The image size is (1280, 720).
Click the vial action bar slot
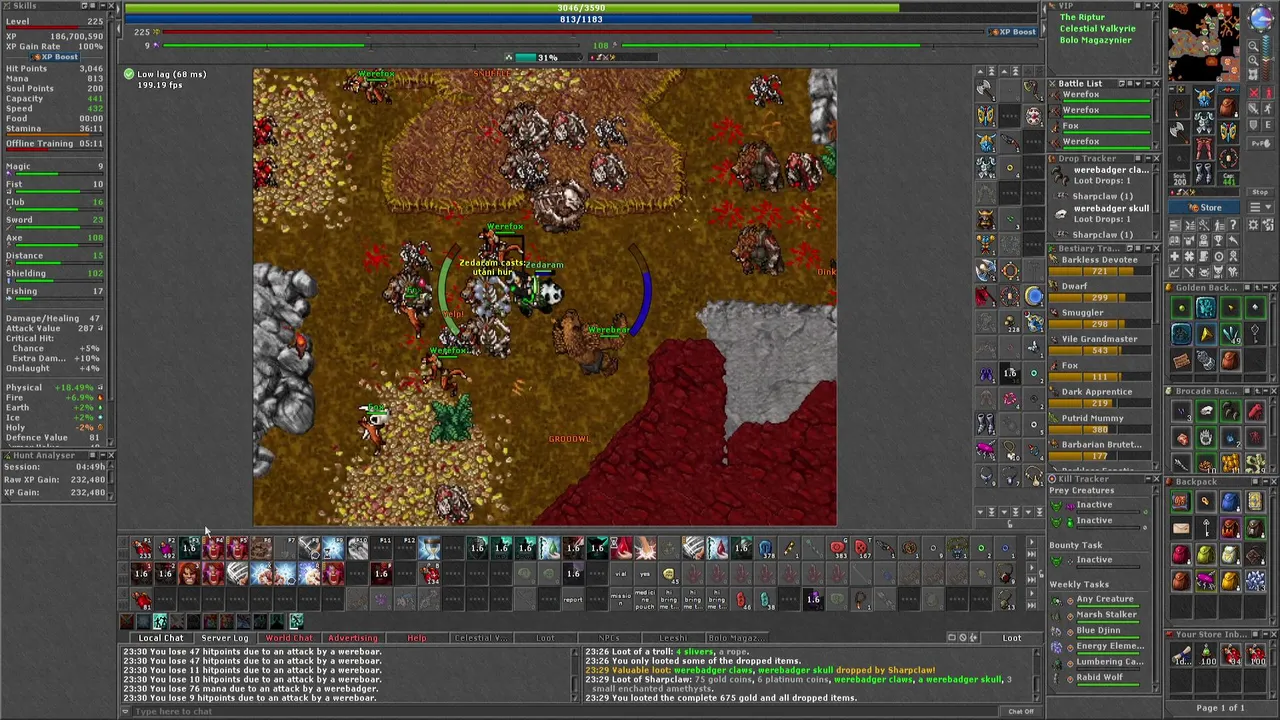[620, 573]
